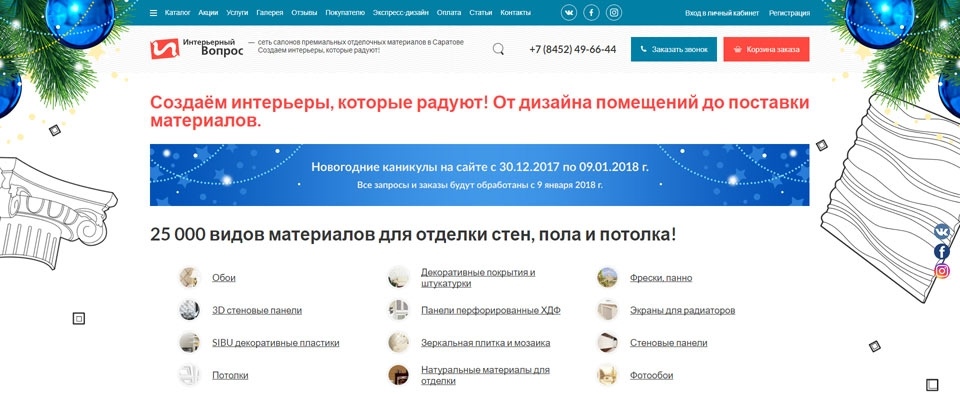Screen dimensions: 960x394
Task: Open the Экраны для радиаторов link
Action: click(x=683, y=310)
